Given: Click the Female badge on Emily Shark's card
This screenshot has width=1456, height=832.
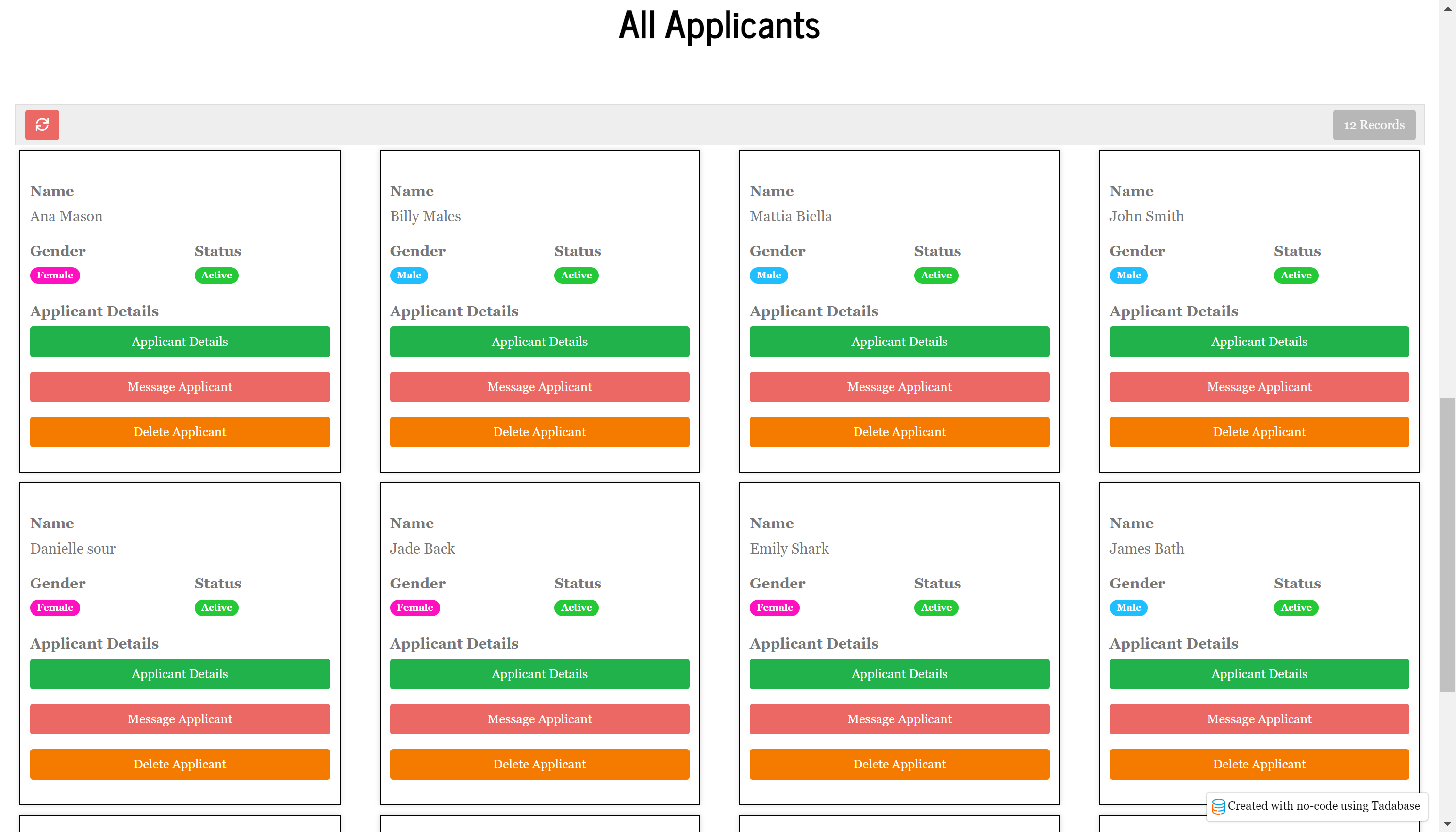Looking at the screenshot, I should 775,607.
